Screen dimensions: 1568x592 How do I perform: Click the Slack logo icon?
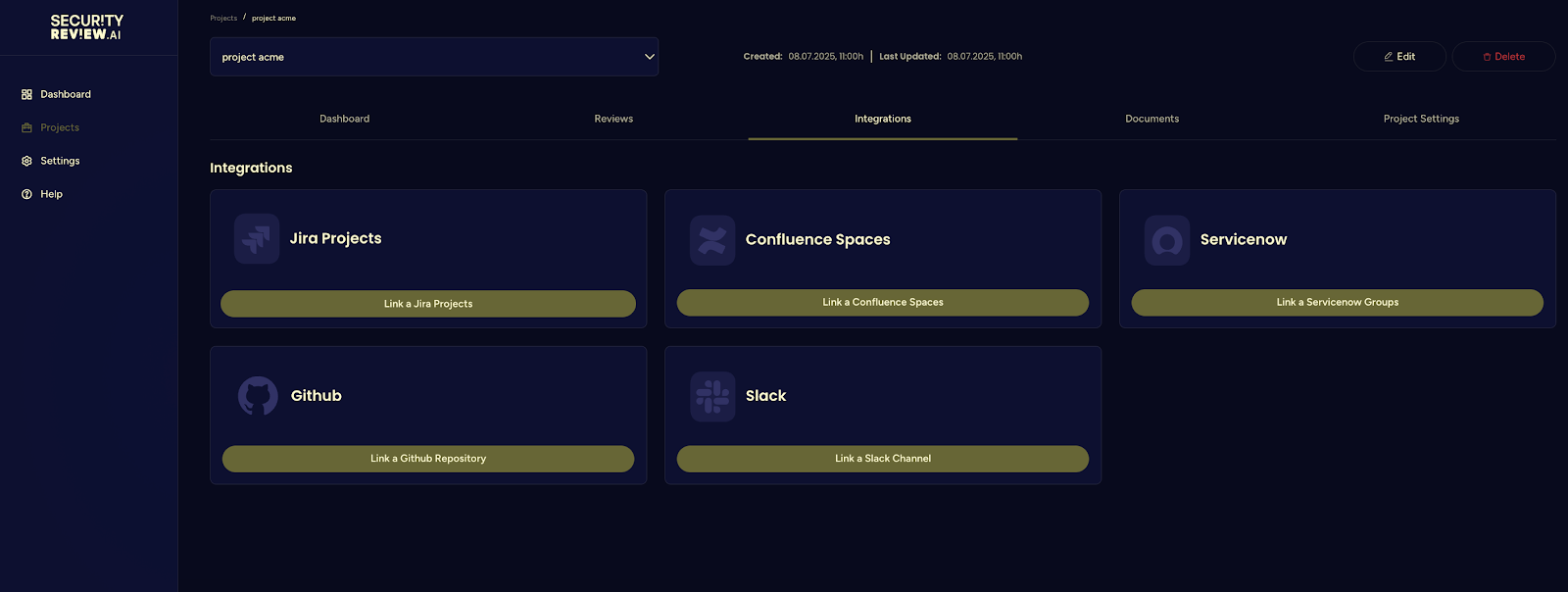click(x=712, y=397)
